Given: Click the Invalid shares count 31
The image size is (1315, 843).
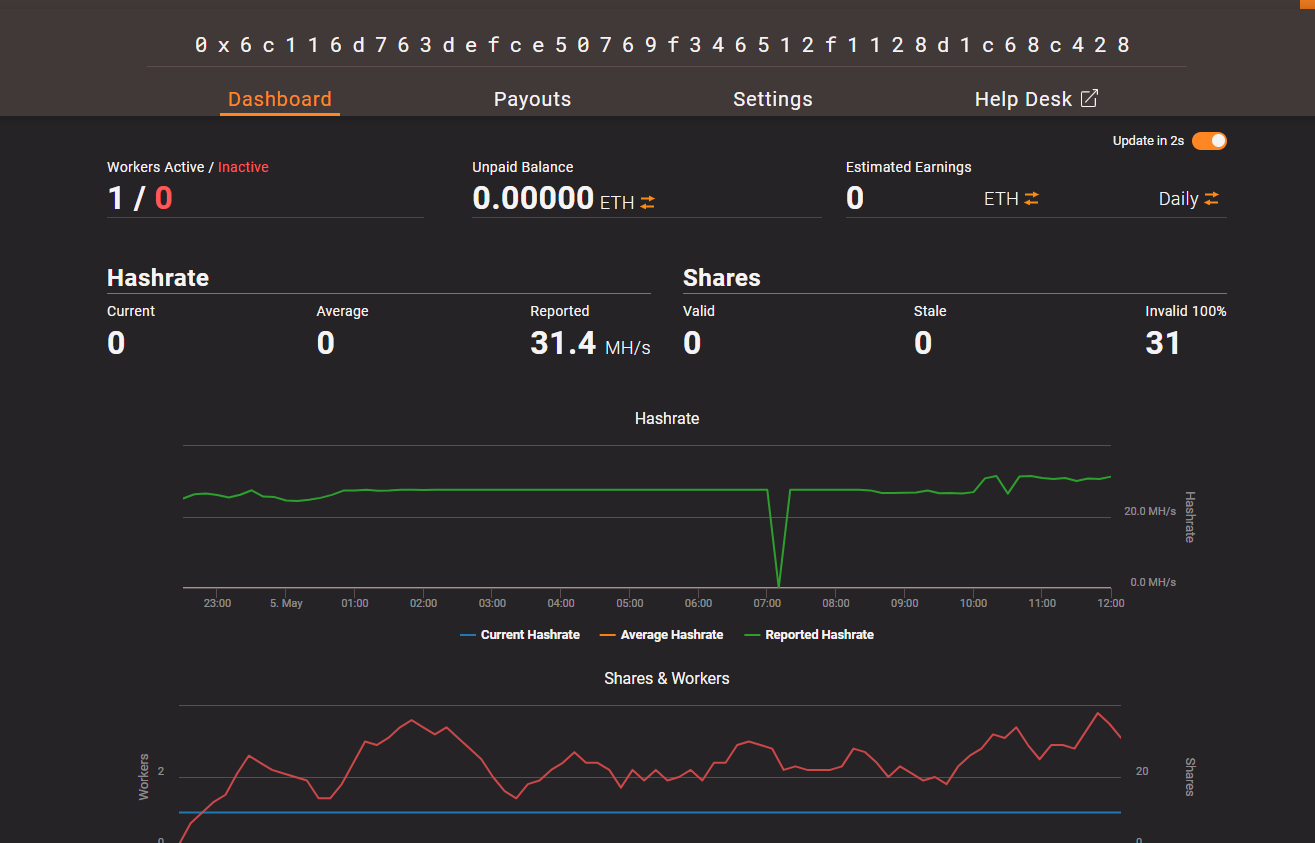Looking at the screenshot, I should (1163, 343).
